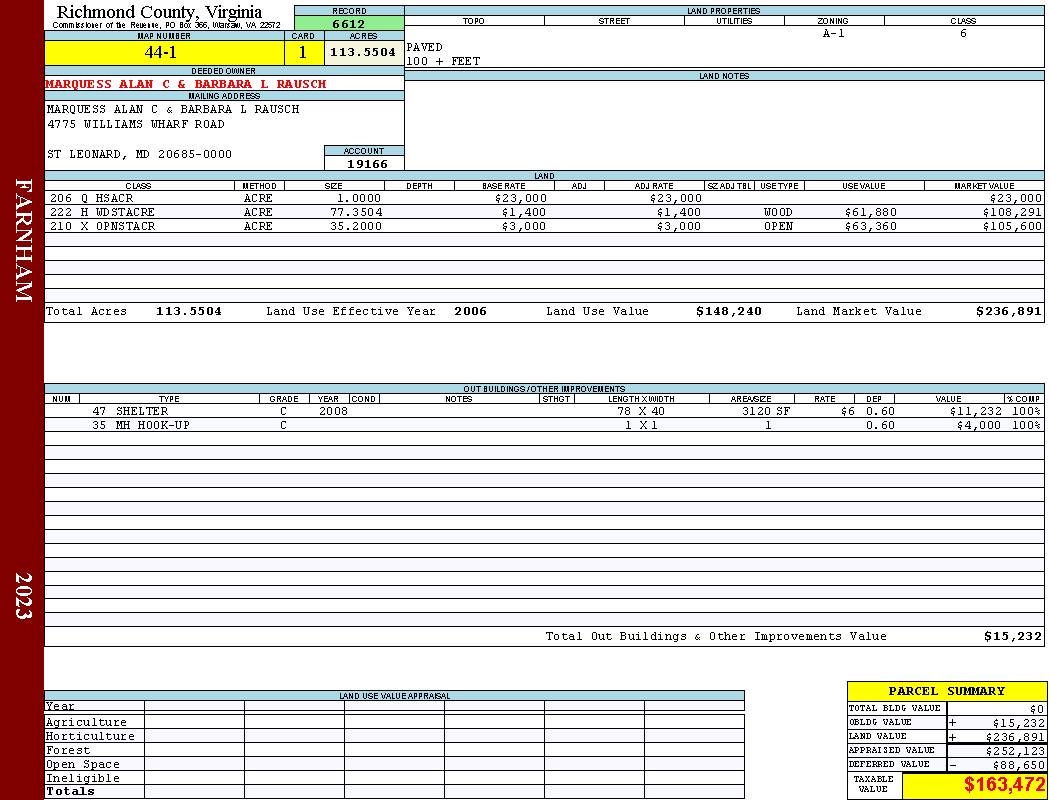Click market value $108,291
This screenshot has width=1050, height=800.
1012,212
